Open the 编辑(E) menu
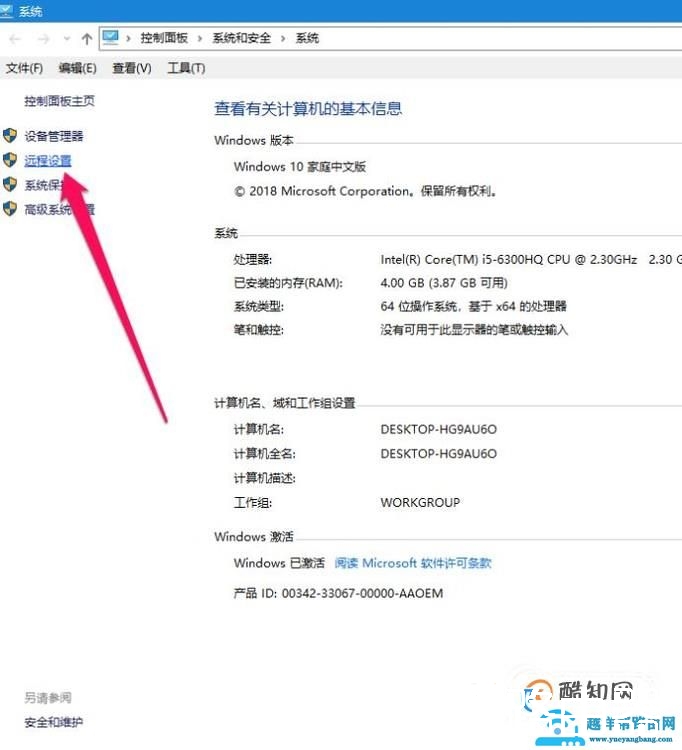Screen dimensions: 682x750 (x=77, y=68)
